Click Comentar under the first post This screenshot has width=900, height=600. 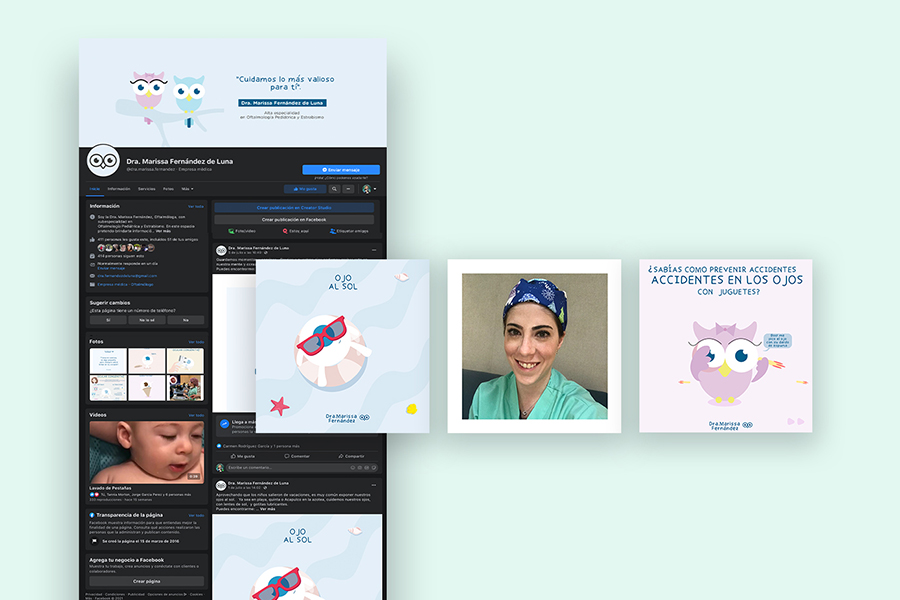click(297, 455)
